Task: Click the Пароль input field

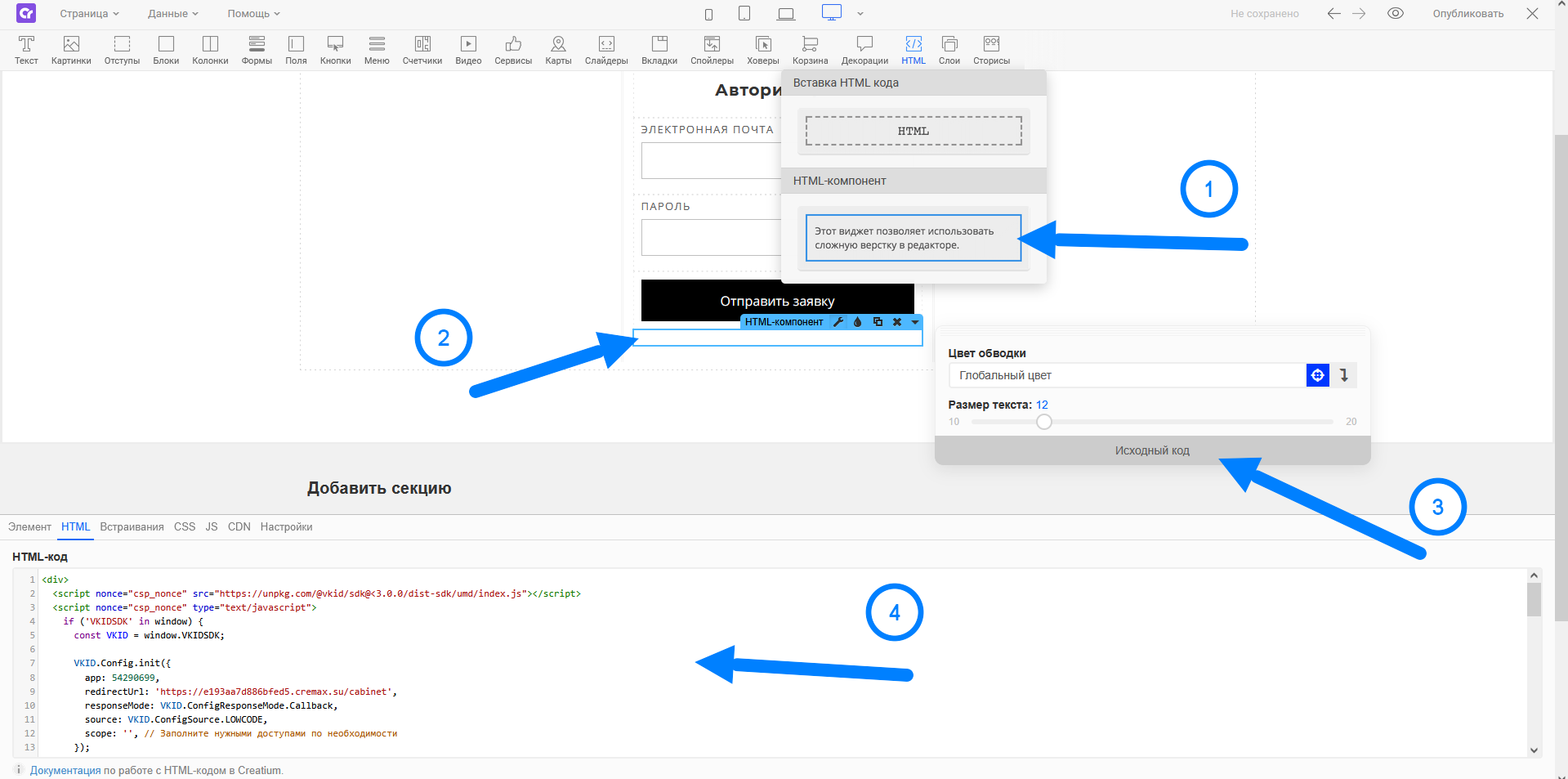Action: [712, 238]
